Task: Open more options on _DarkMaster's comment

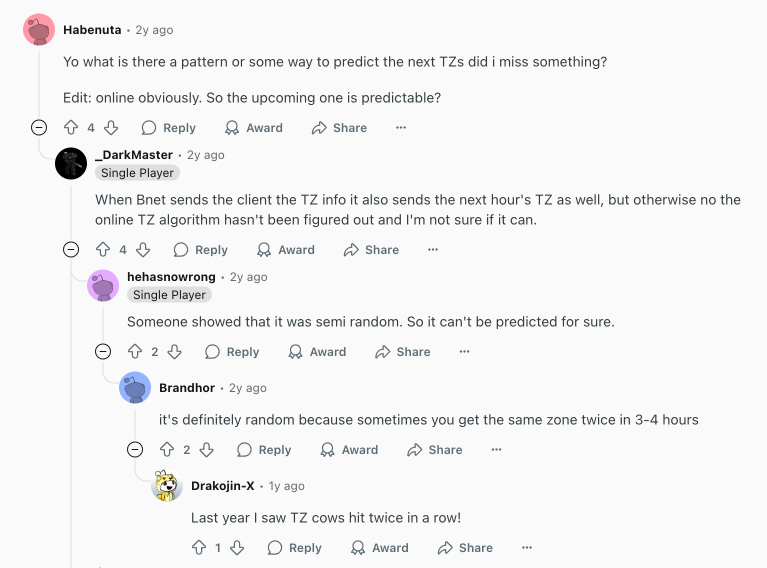Action: (x=433, y=250)
